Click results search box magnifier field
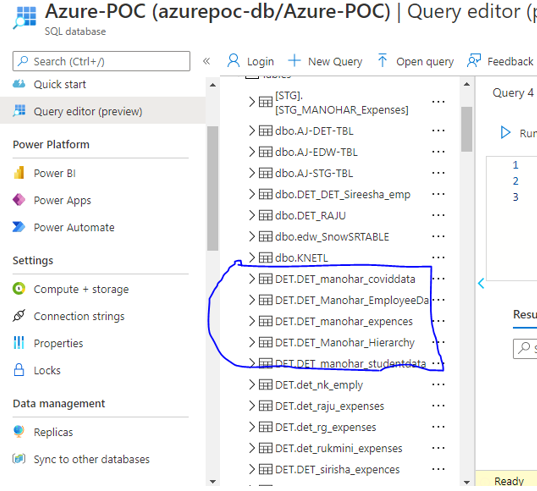Viewport: 537px width, 491px height. (x=525, y=349)
